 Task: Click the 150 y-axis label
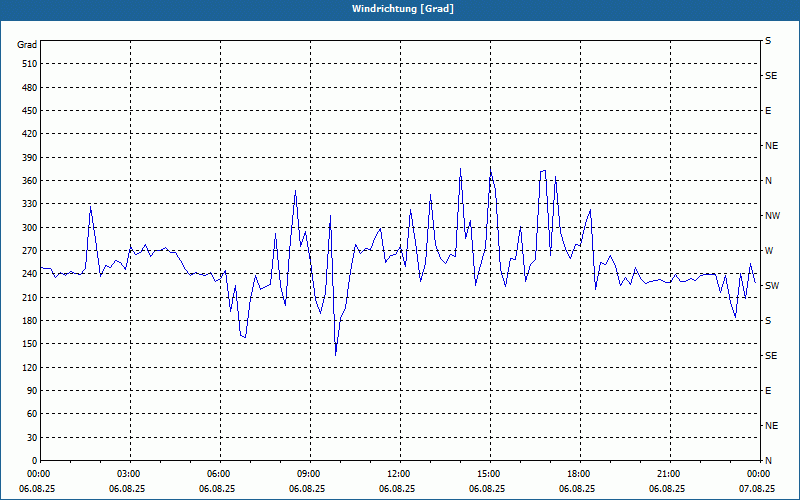(x=30, y=344)
